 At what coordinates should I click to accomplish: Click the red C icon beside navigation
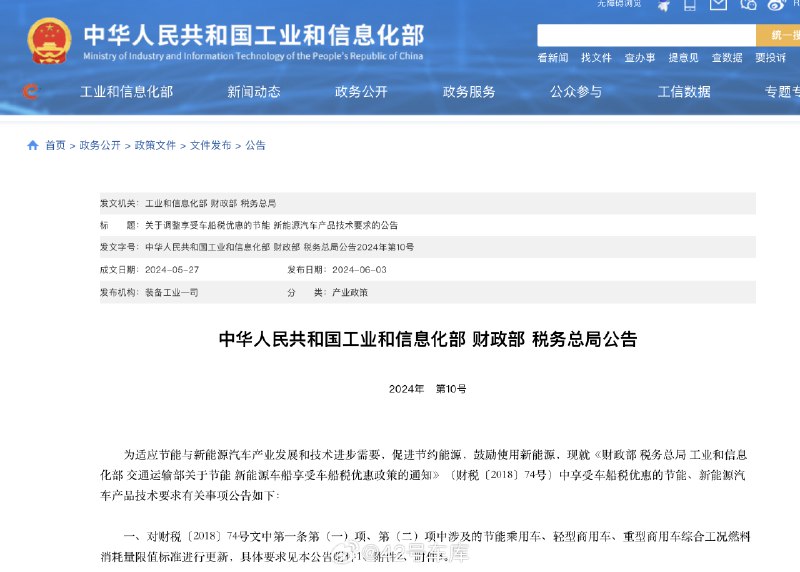30,91
